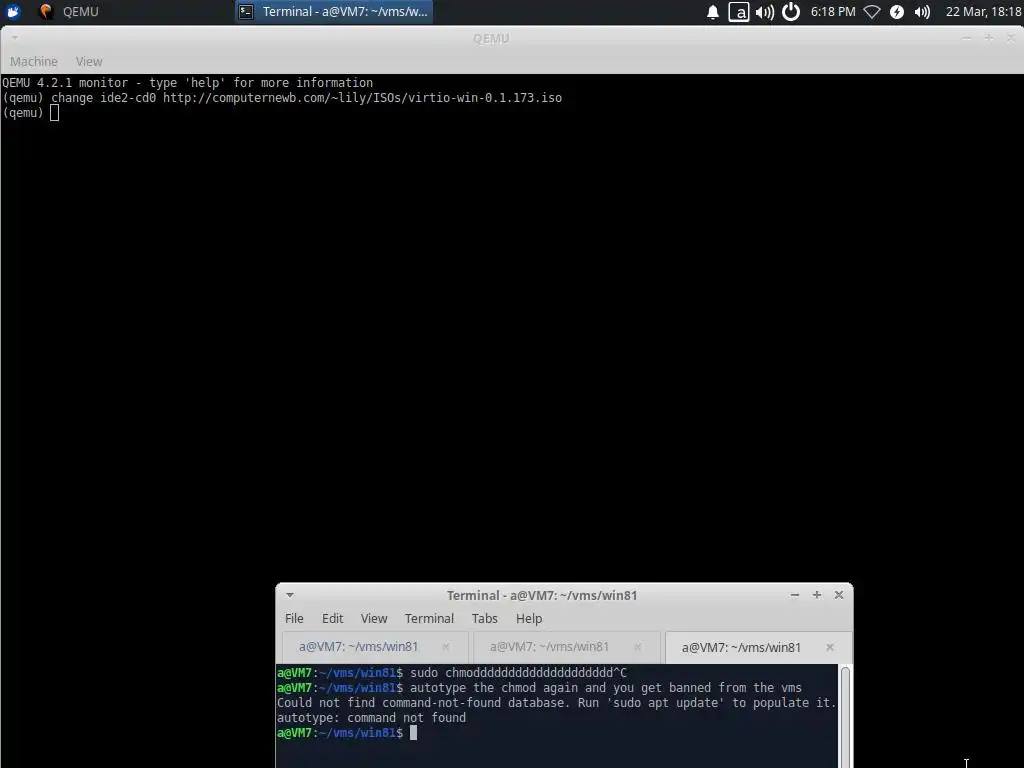
Task: Open the network wifi indicator
Action: pyautogui.click(x=872, y=12)
